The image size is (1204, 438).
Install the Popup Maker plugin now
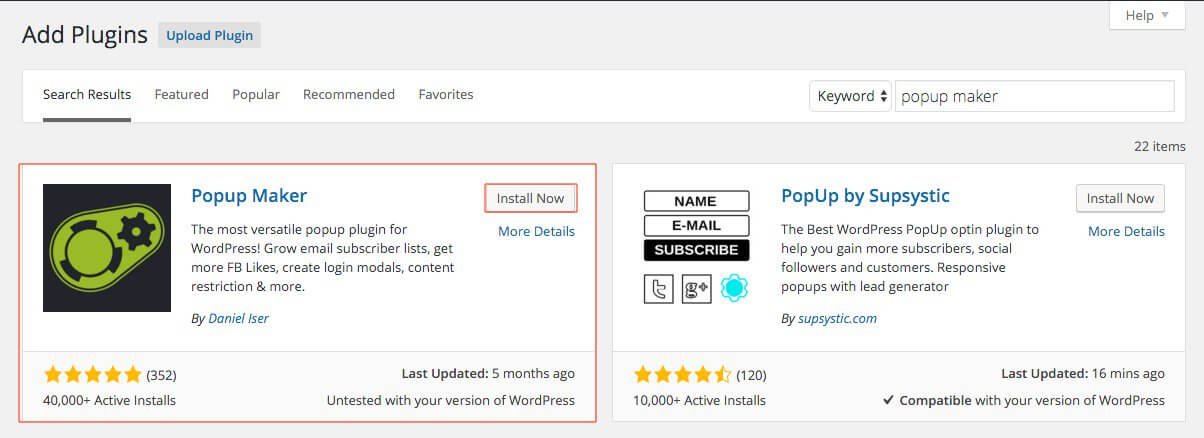(x=531, y=198)
